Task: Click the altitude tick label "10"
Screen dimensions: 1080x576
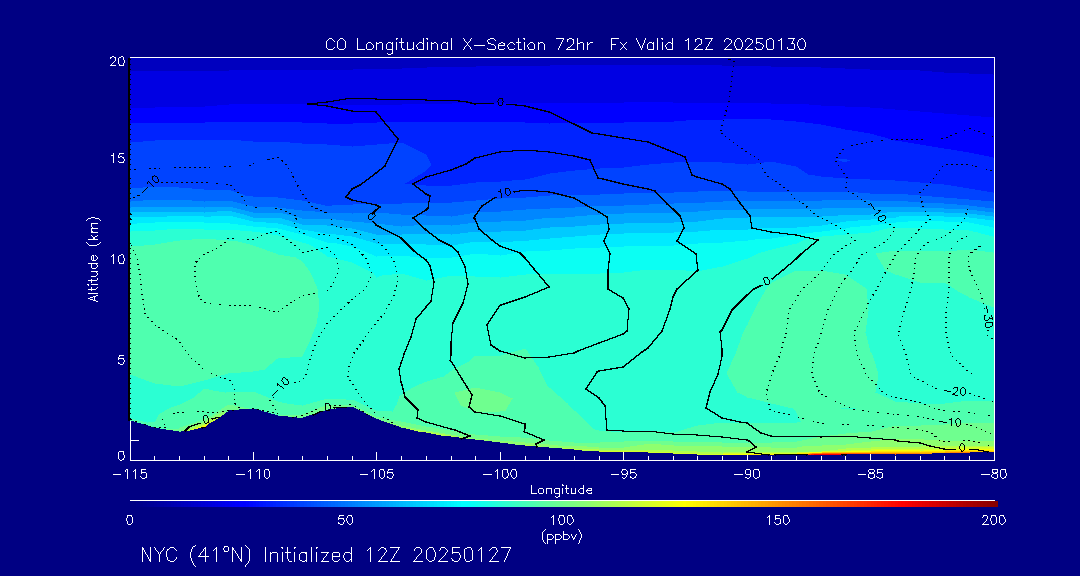Action: tap(116, 259)
